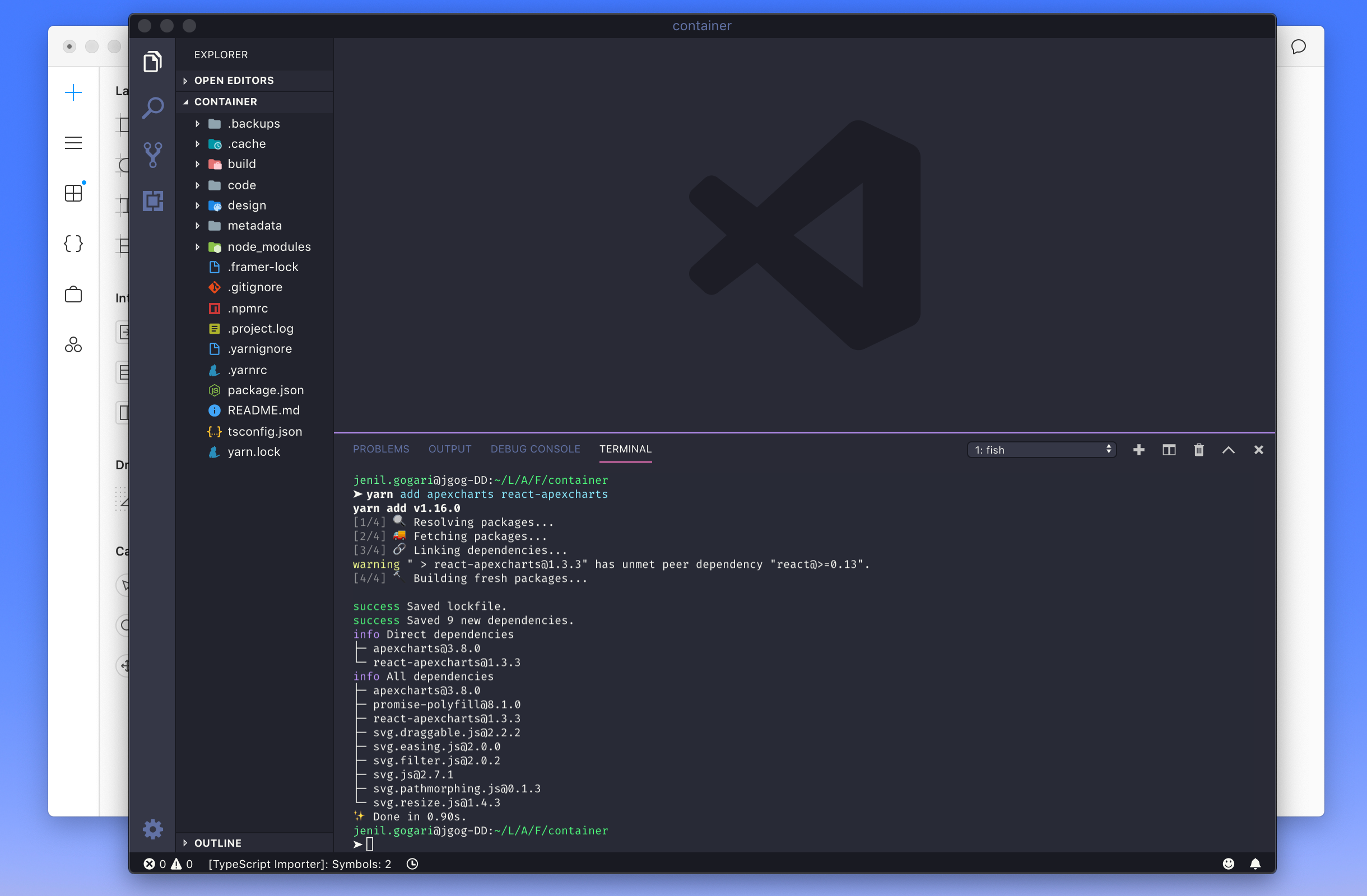Open the Search view in activity bar
The image size is (1367, 896).
click(153, 108)
